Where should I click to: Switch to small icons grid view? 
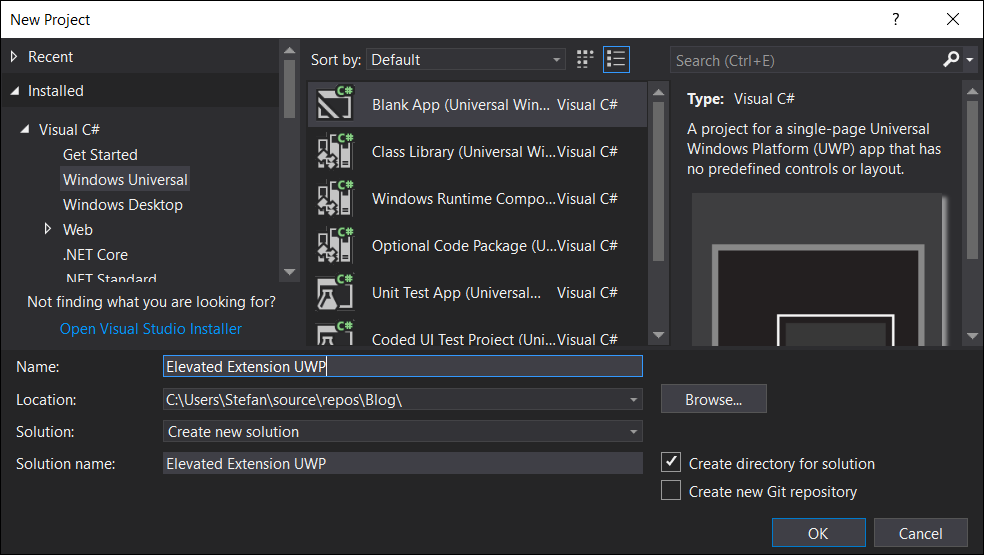585,59
